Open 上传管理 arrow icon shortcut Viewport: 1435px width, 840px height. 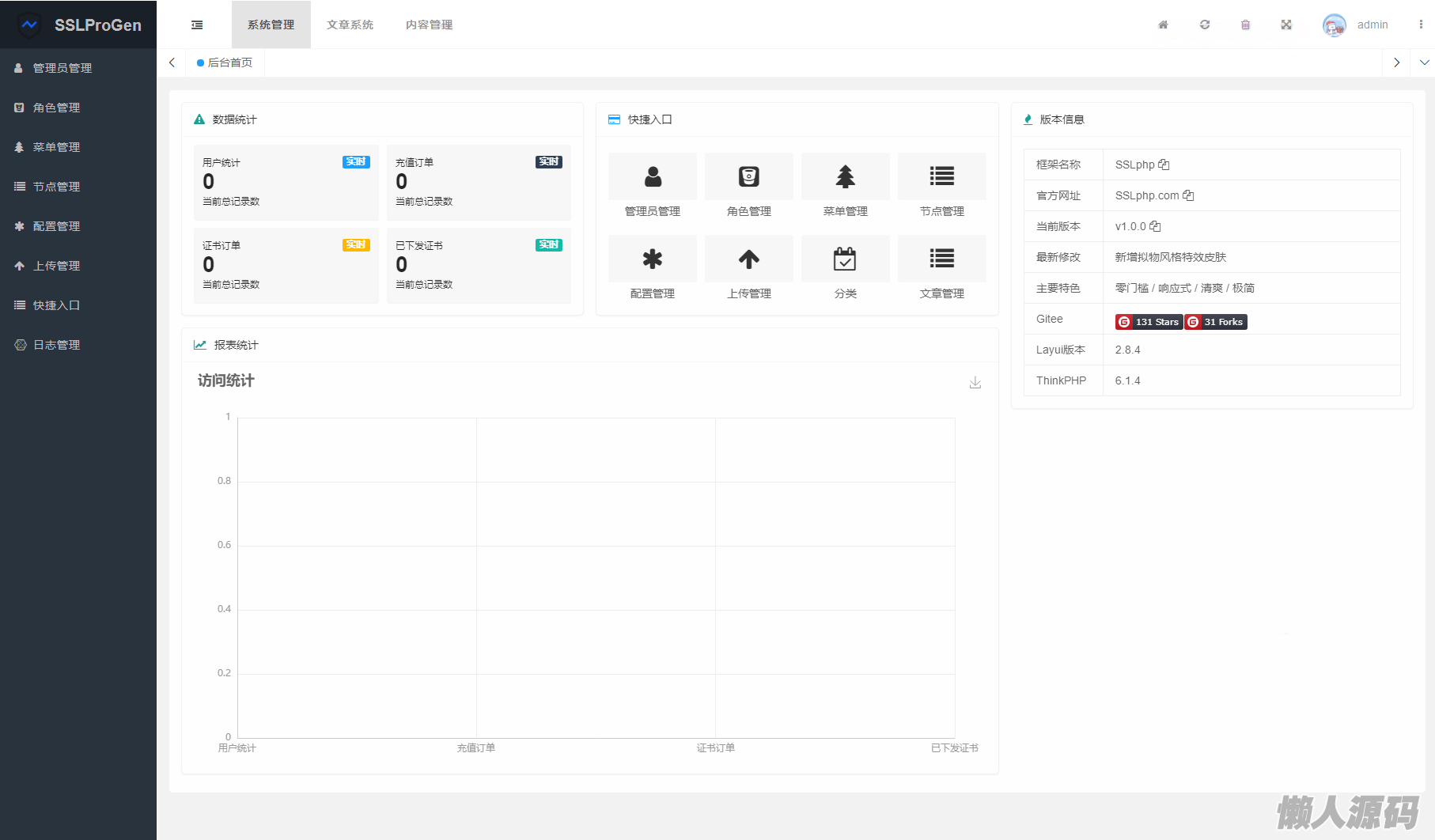tap(748, 259)
